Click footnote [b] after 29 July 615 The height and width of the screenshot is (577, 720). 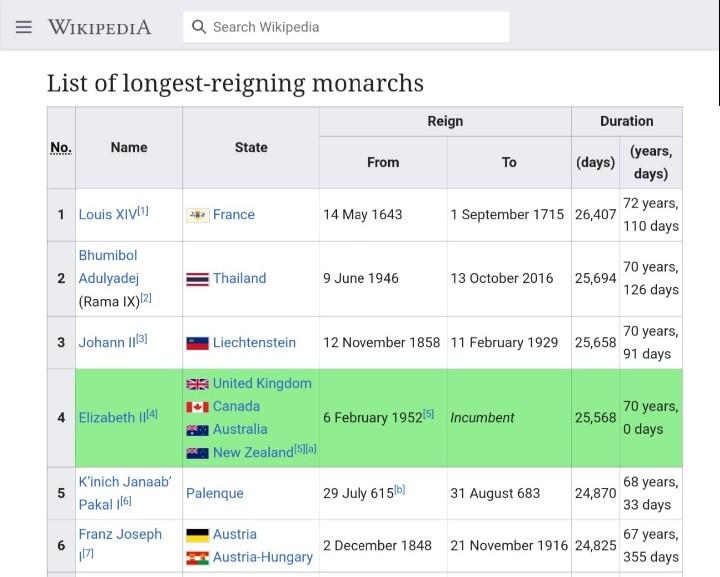(x=399, y=489)
